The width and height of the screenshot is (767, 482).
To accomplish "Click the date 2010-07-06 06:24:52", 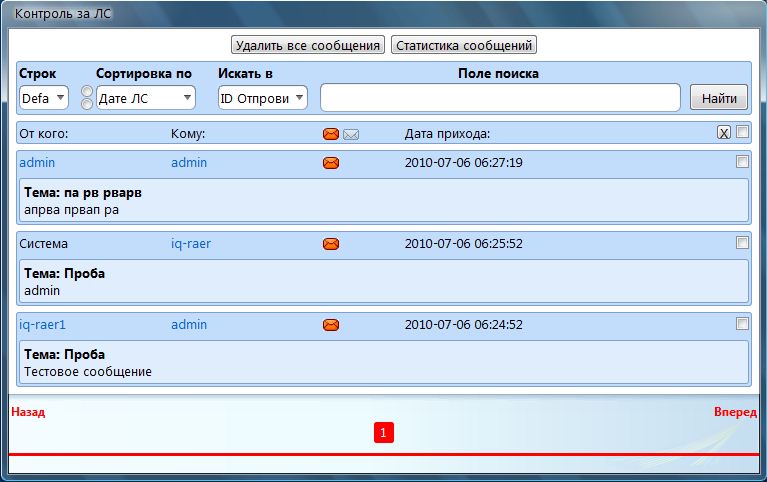I will tap(463, 324).
